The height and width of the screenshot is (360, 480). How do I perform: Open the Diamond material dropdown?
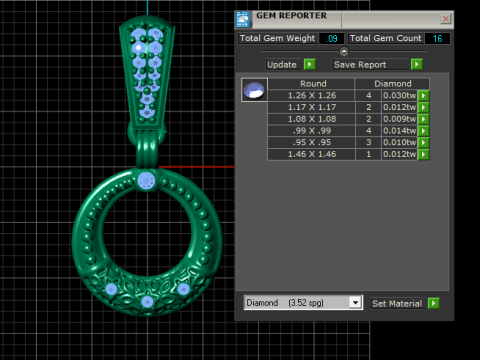click(x=355, y=303)
